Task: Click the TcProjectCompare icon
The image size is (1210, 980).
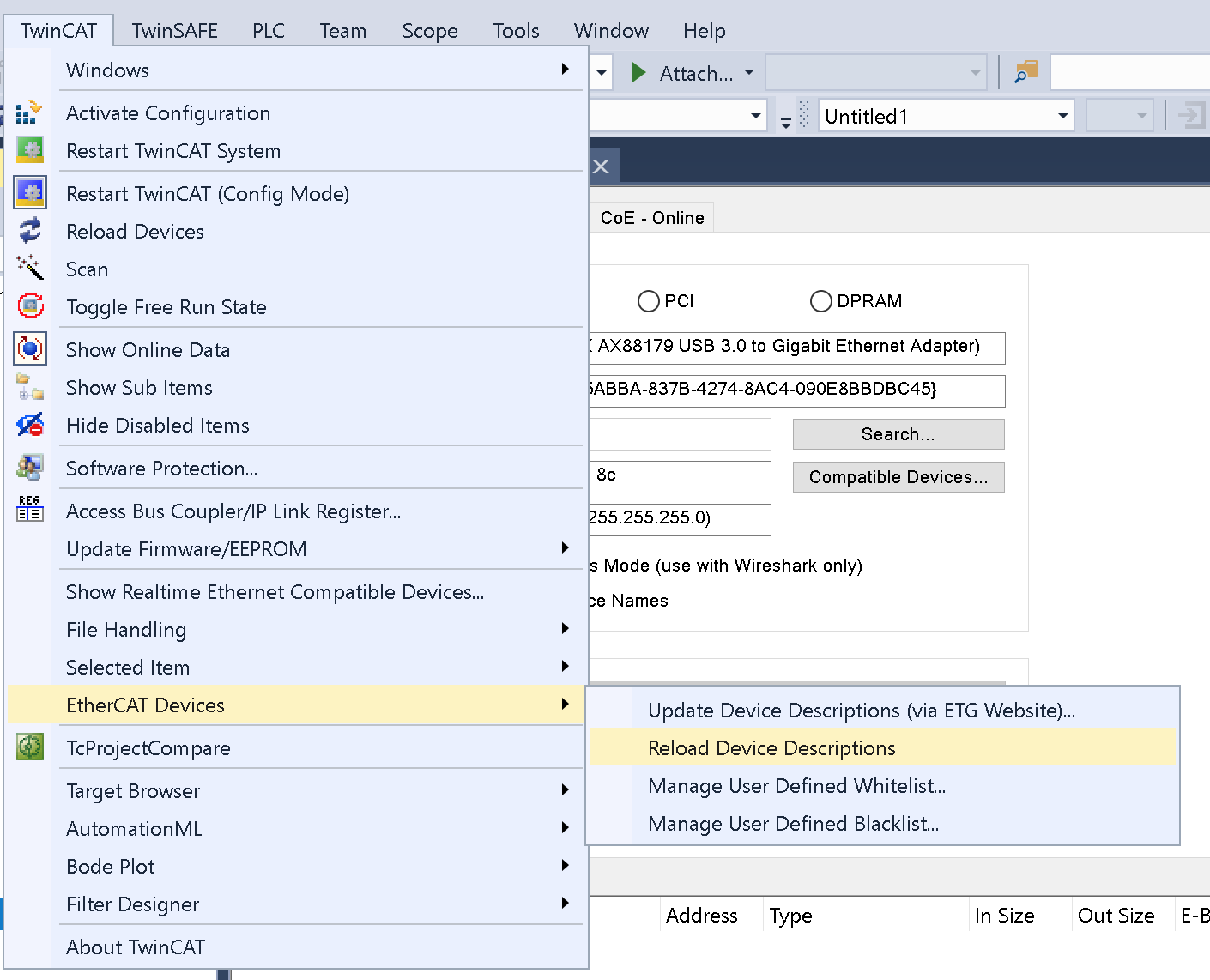Action: (30, 747)
